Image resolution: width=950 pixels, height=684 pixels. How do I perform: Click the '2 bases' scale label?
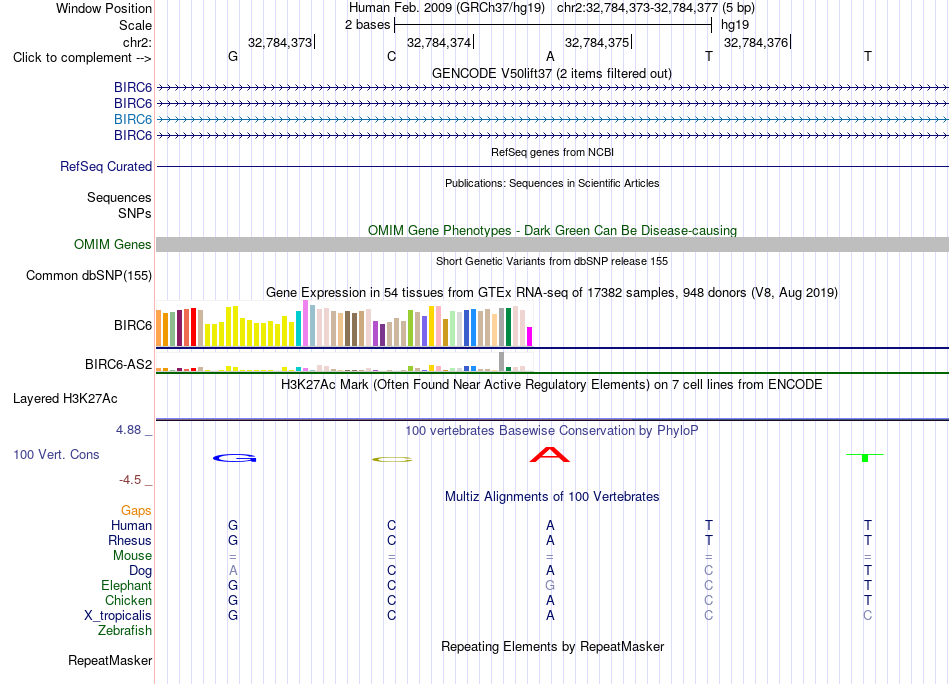368,25
